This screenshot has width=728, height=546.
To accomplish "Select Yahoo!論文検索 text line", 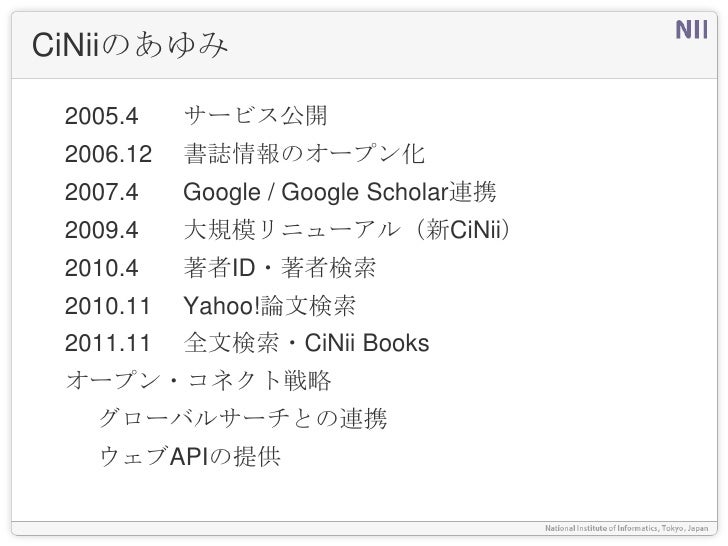I will point(270,306).
